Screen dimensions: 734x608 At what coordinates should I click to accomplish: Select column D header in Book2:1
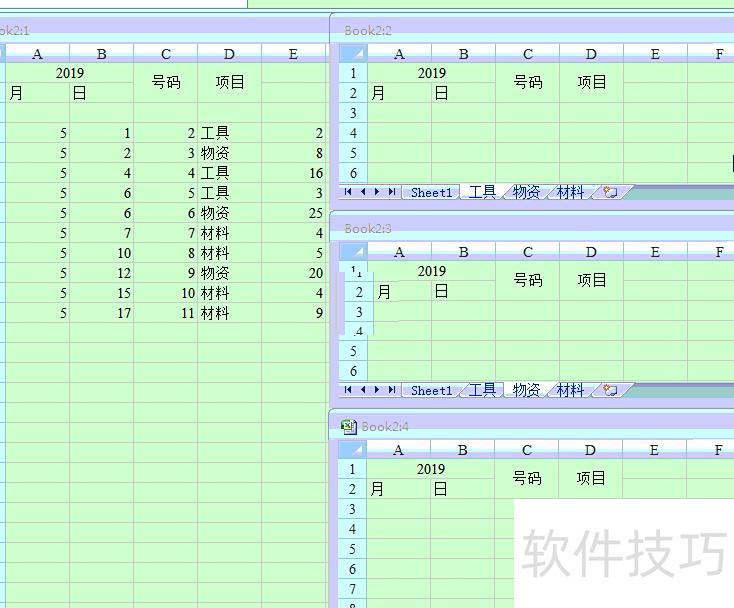tap(229, 54)
